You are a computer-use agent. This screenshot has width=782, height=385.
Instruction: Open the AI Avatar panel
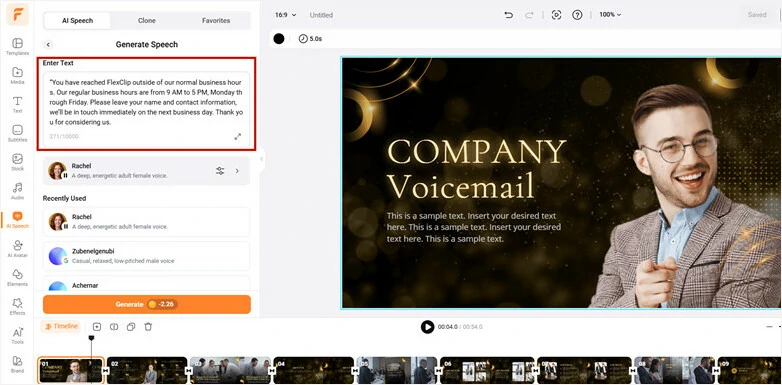point(17,248)
